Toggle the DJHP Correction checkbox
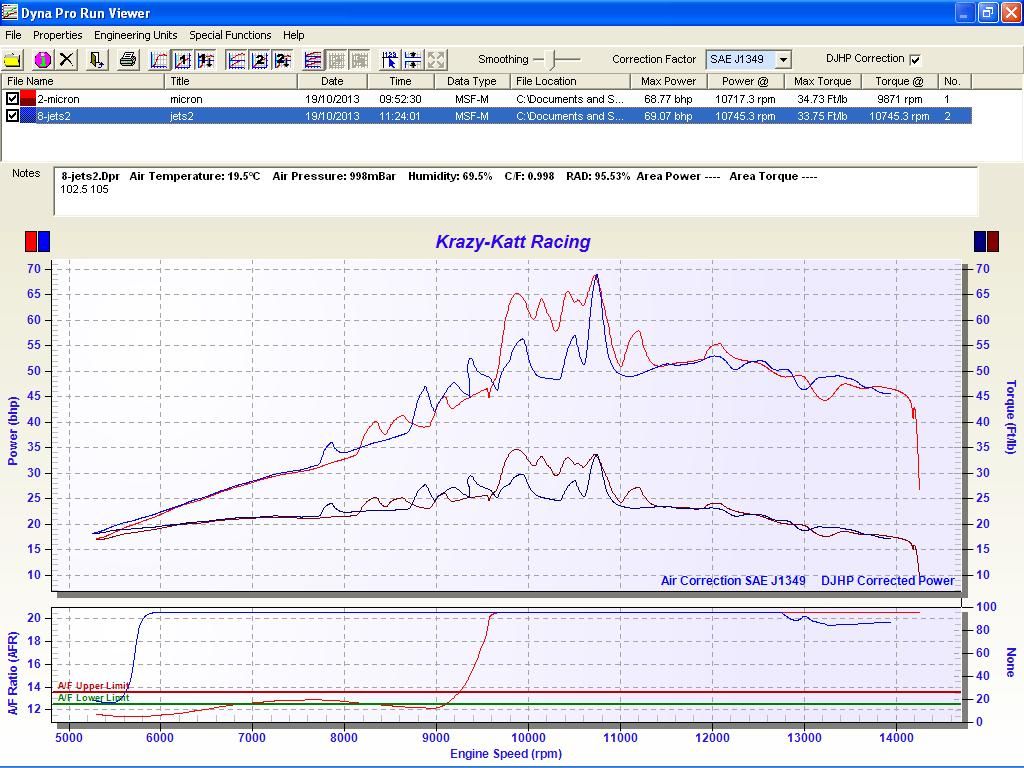The image size is (1024, 768). pos(916,59)
